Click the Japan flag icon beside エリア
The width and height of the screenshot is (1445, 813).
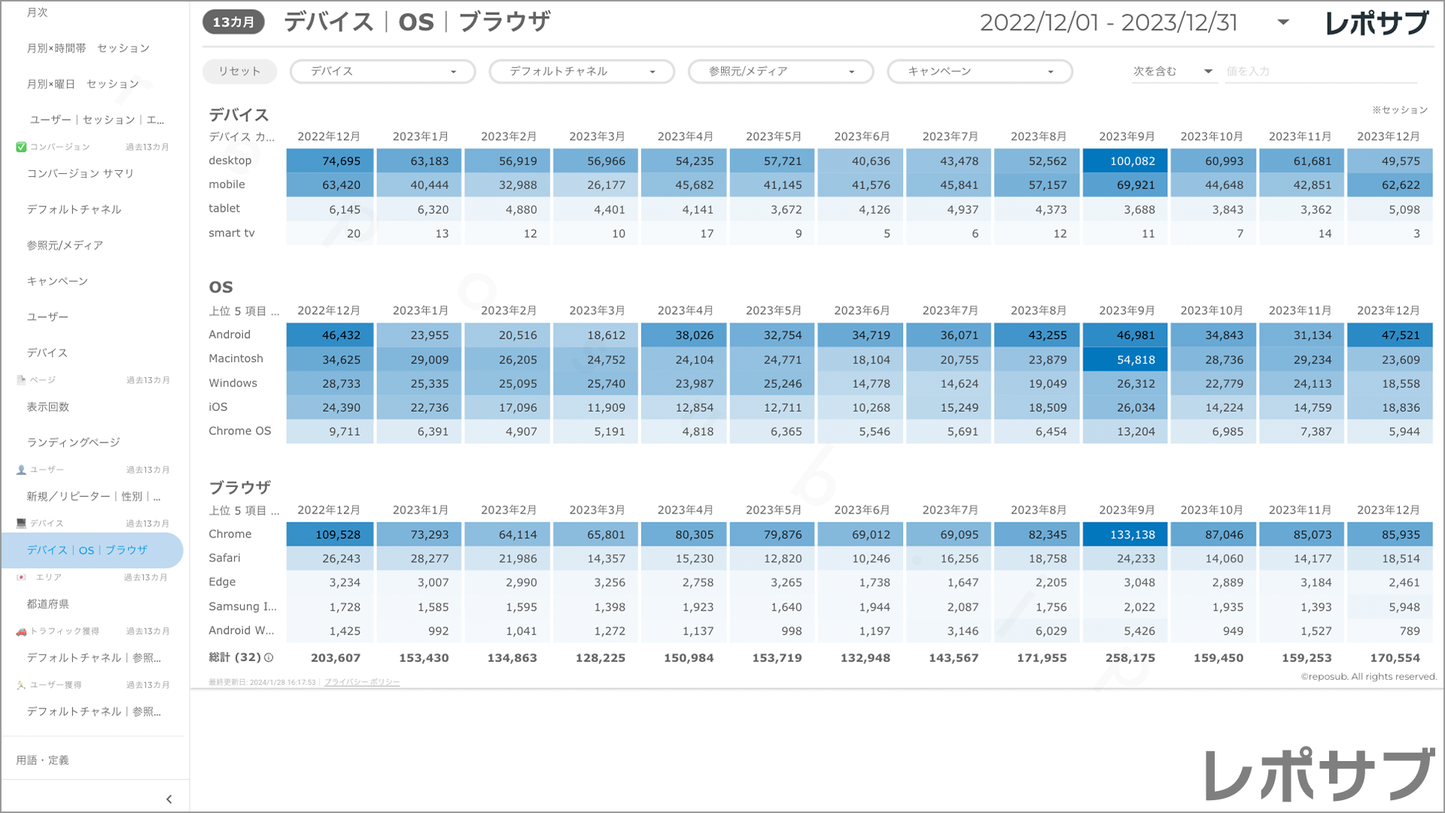pos(21,578)
